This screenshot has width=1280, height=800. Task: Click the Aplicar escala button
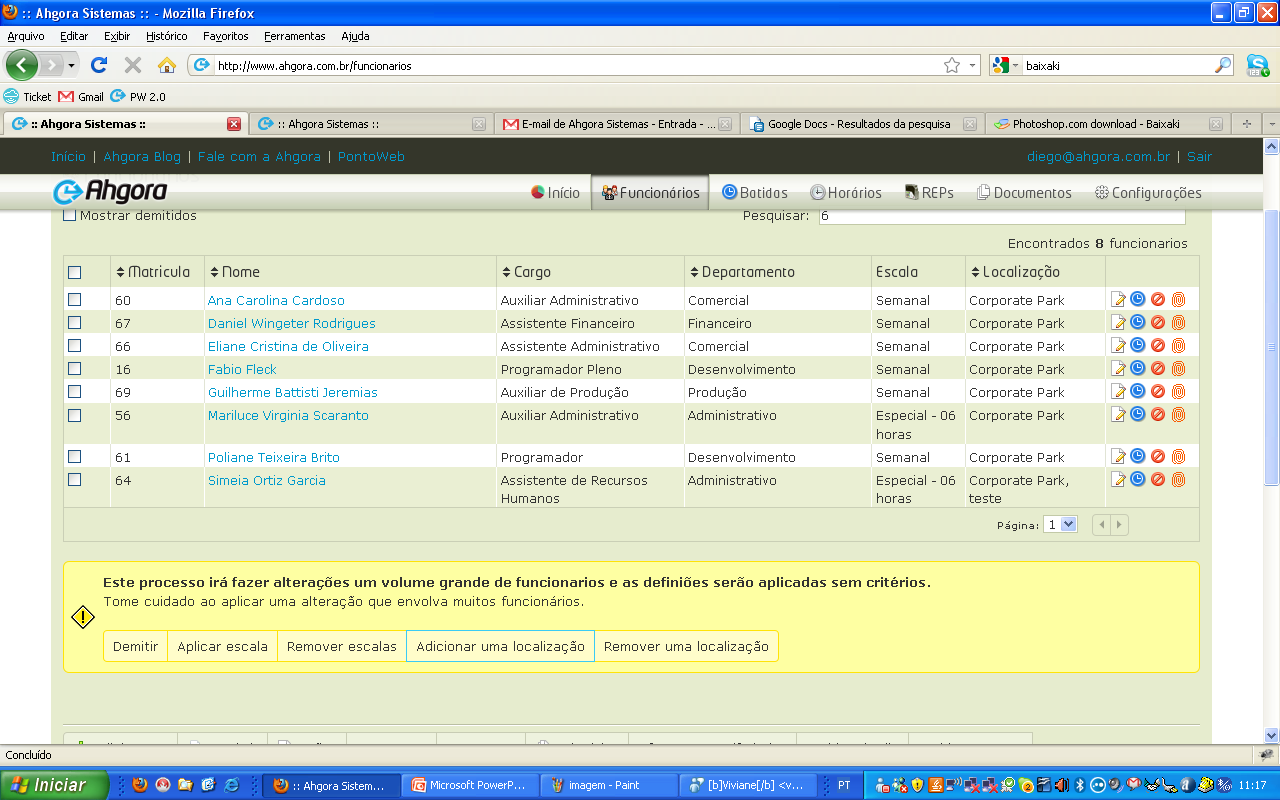[222, 646]
